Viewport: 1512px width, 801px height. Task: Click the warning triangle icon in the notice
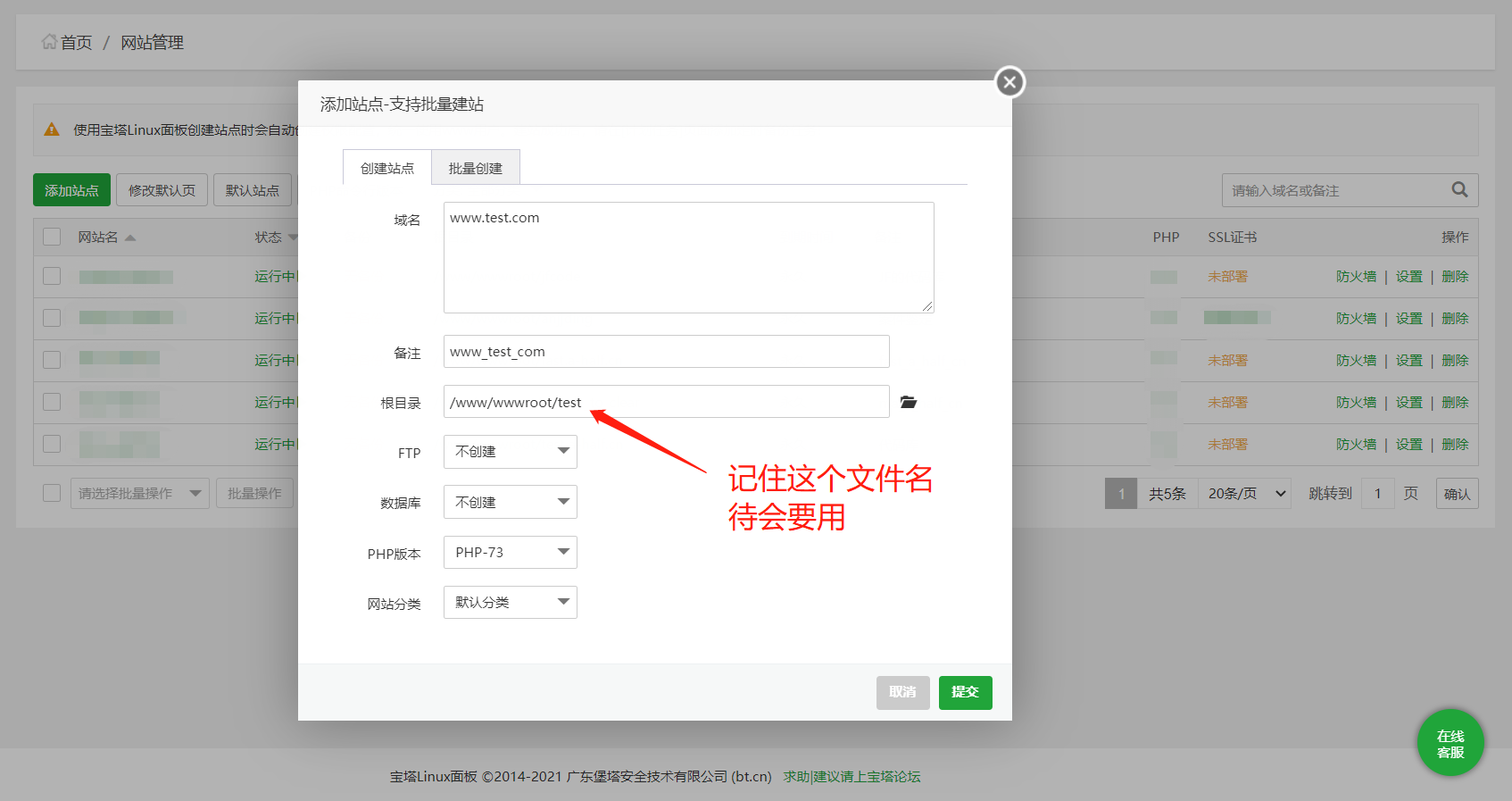pyautogui.click(x=52, y=129)
